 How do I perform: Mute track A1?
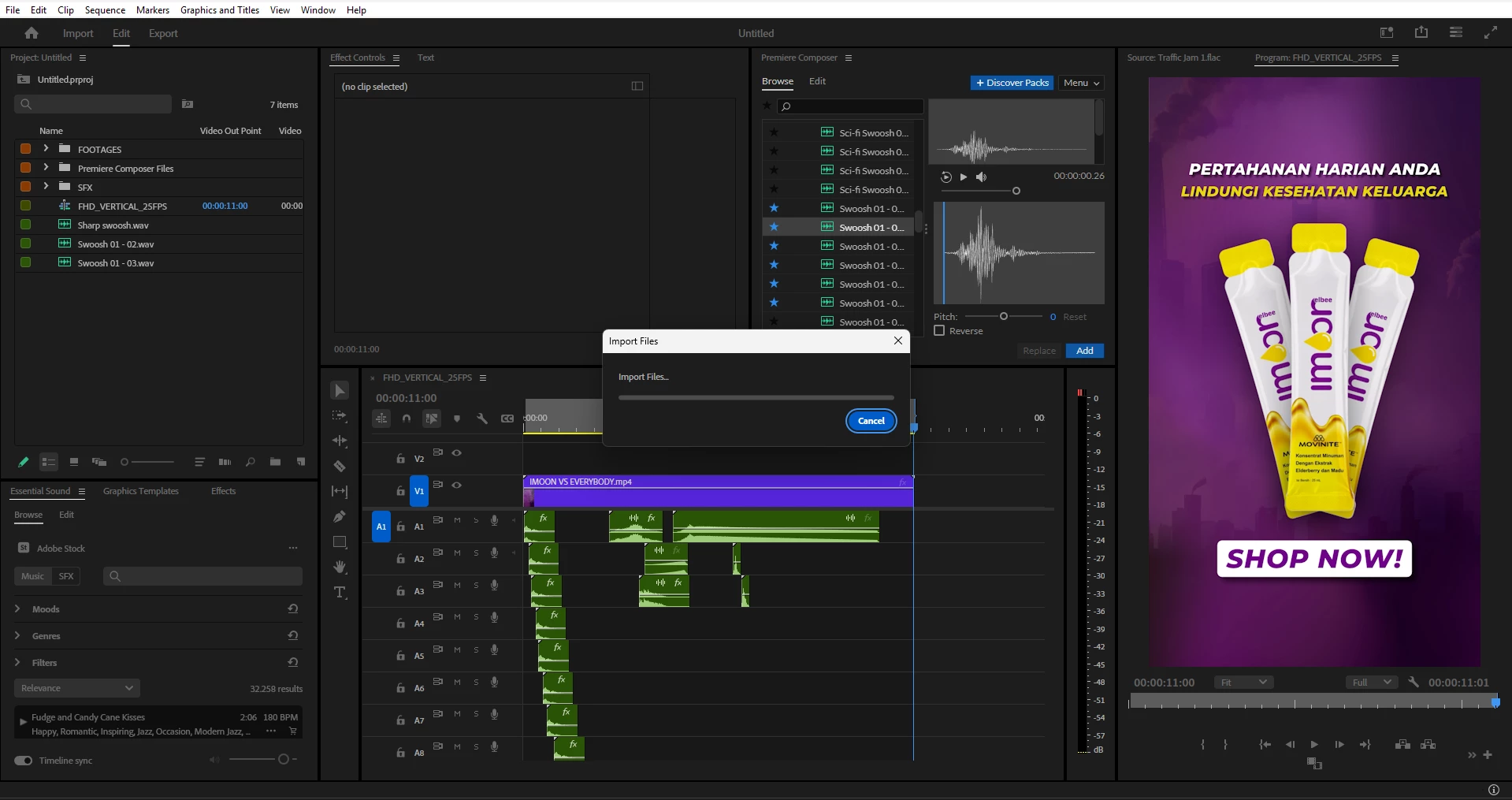(x=457, y=520)
